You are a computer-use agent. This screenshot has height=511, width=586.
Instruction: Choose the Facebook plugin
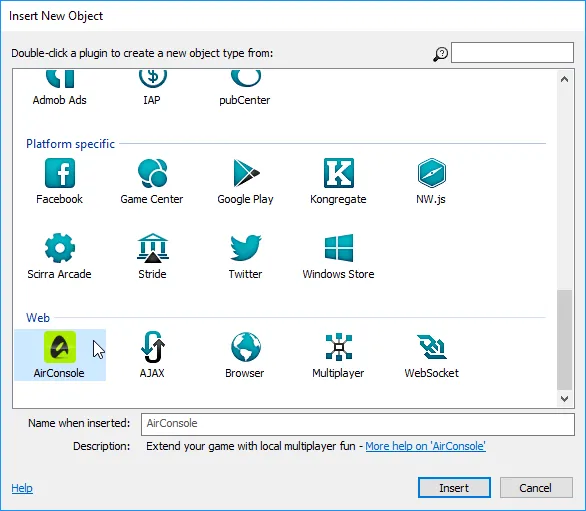point(59,182)
